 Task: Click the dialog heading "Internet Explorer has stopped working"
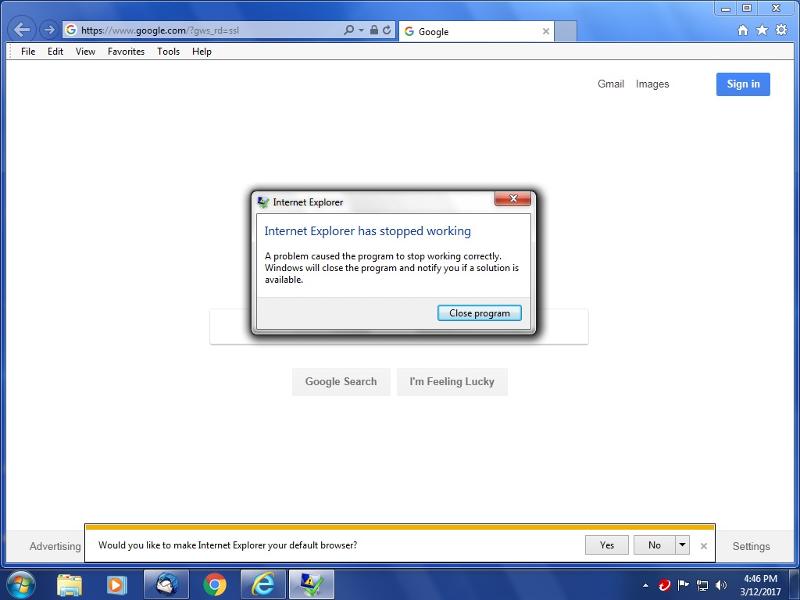click(x=367, y=231)
